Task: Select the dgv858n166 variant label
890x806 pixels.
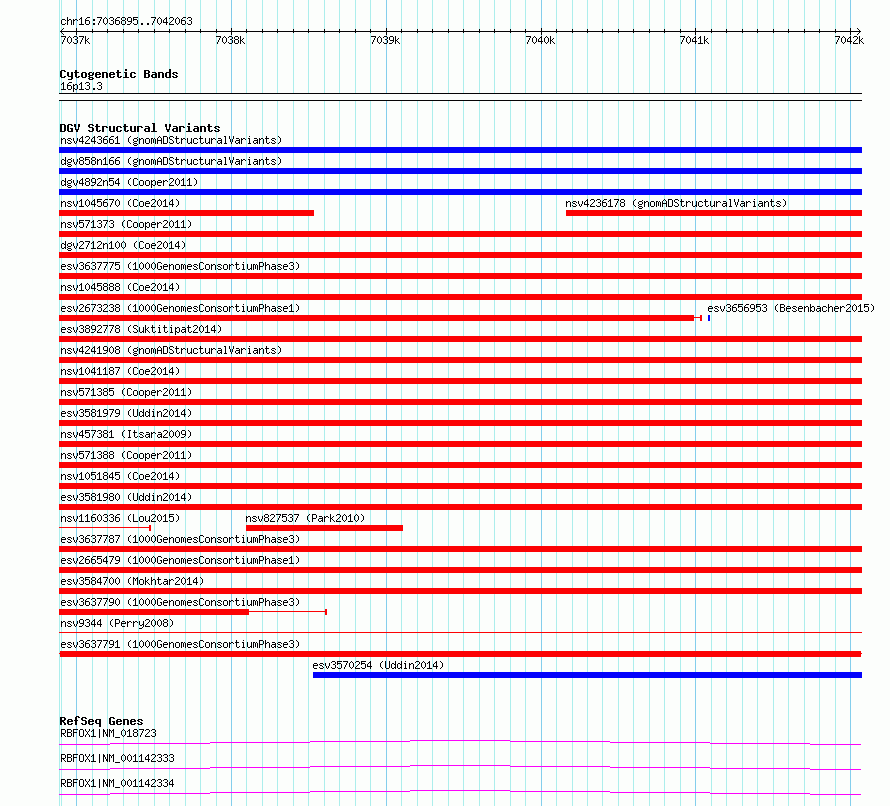Action: [x=171, y=161]
